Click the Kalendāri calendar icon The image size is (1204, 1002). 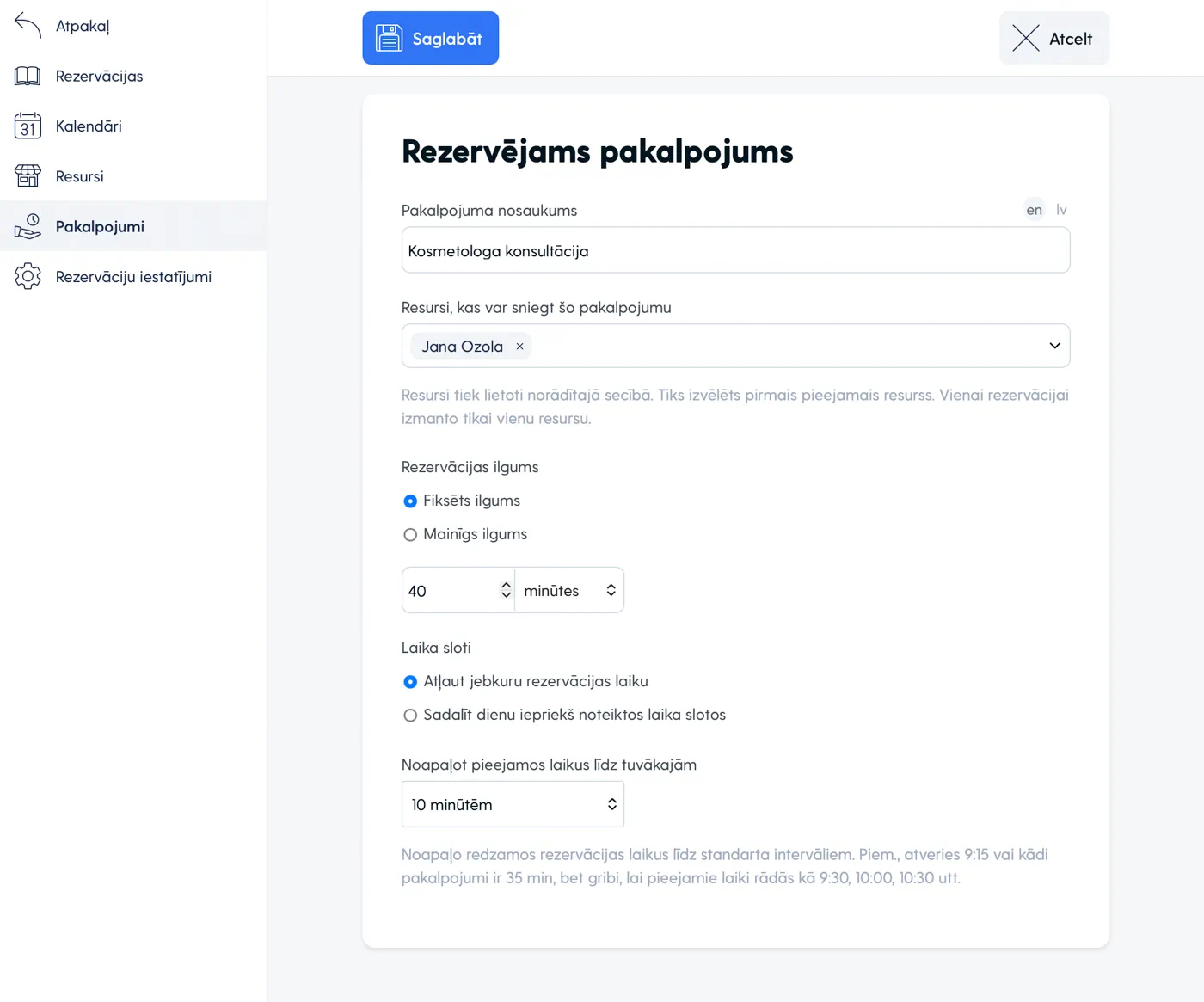(28, 126)
